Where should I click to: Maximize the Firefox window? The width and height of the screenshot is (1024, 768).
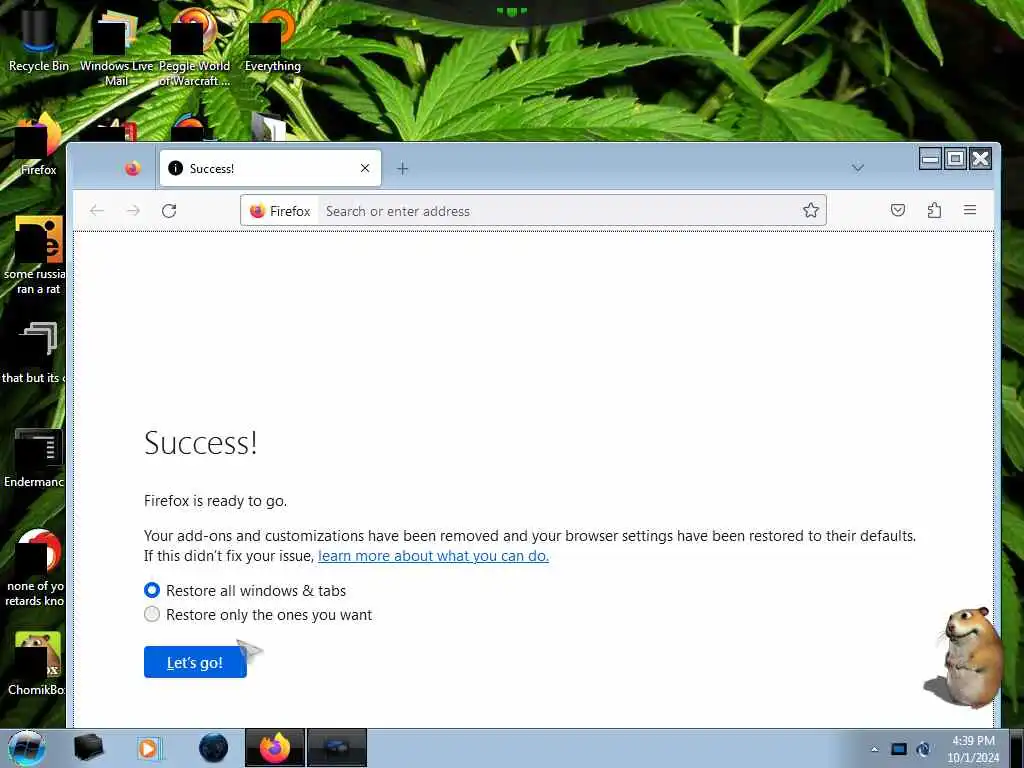tap(955, 159)
